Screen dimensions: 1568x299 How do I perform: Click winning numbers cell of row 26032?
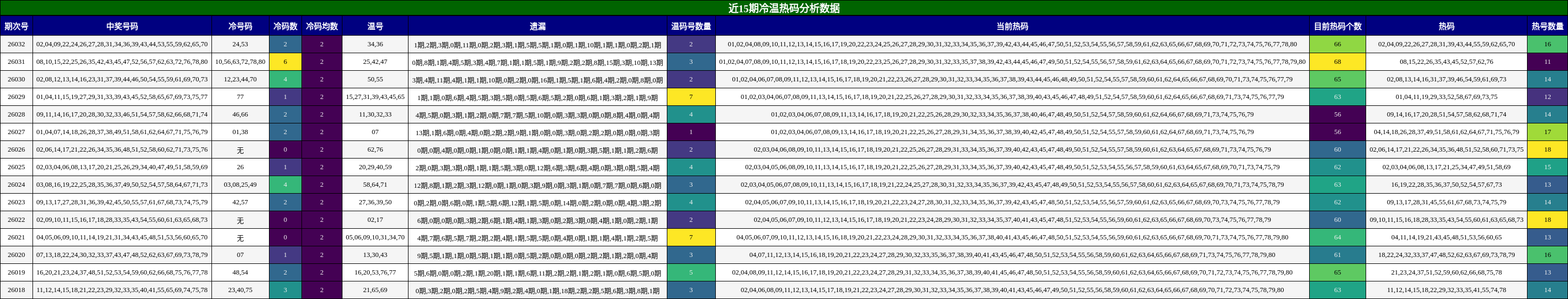pyautogui.click(x=122, y=44)
